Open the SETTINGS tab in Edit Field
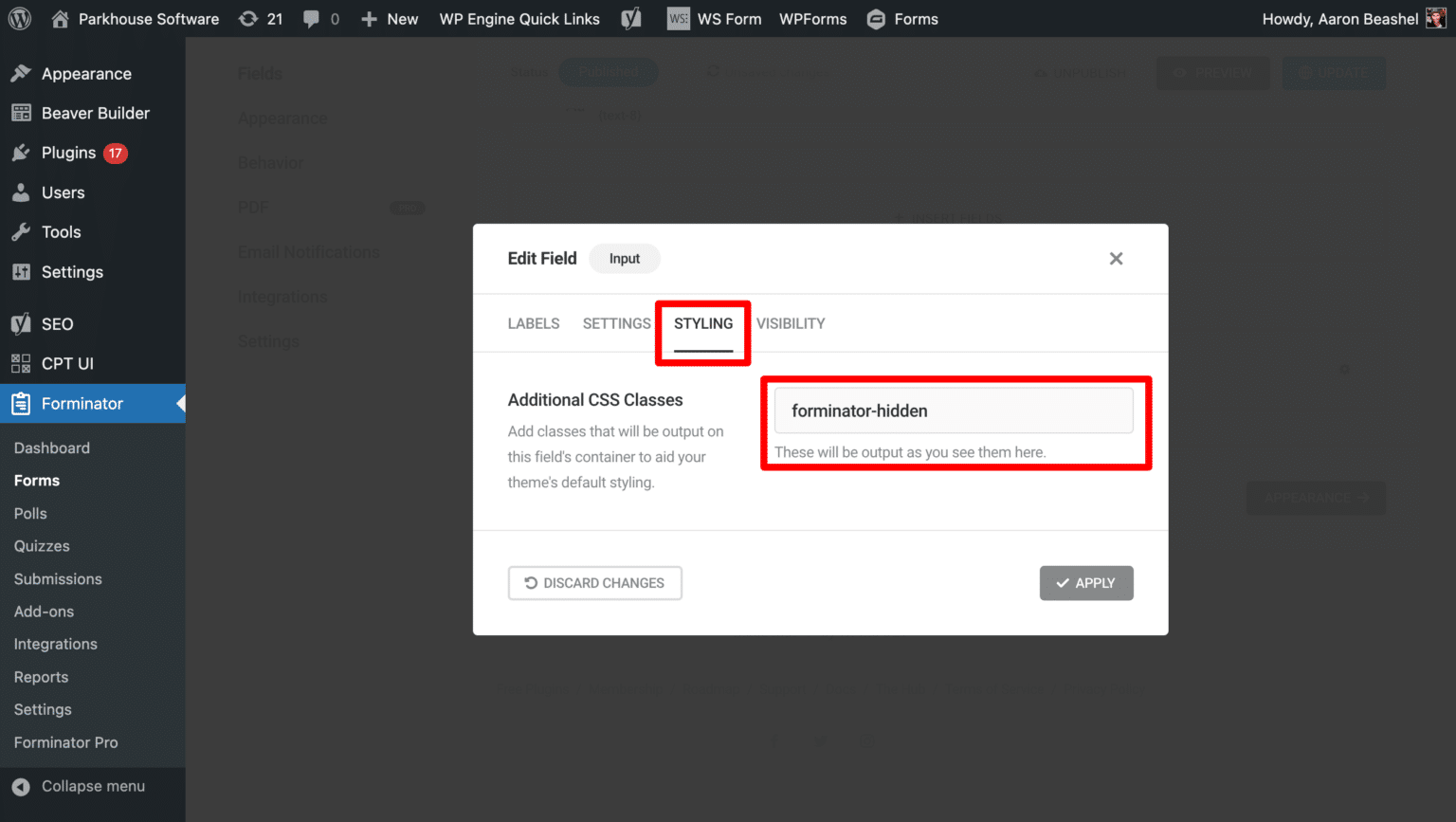The width and height of the screenshot is (1456, 822). [616, 323]
